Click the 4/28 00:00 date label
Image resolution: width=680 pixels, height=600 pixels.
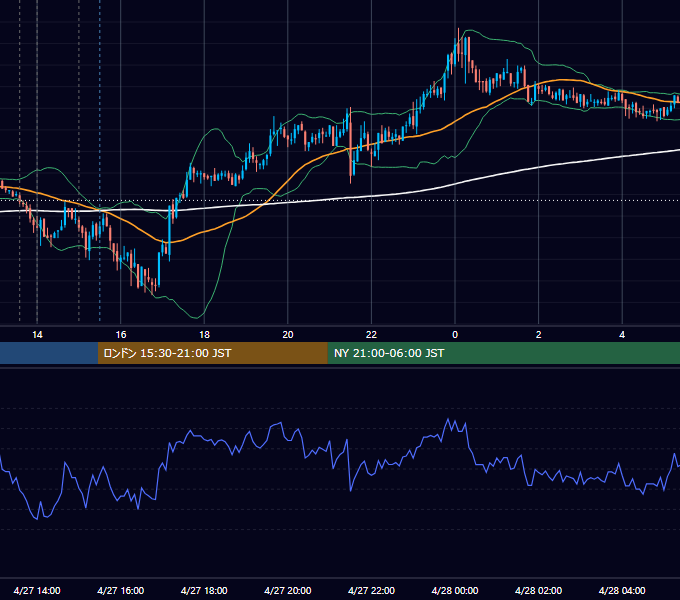(x=455, y=590)
